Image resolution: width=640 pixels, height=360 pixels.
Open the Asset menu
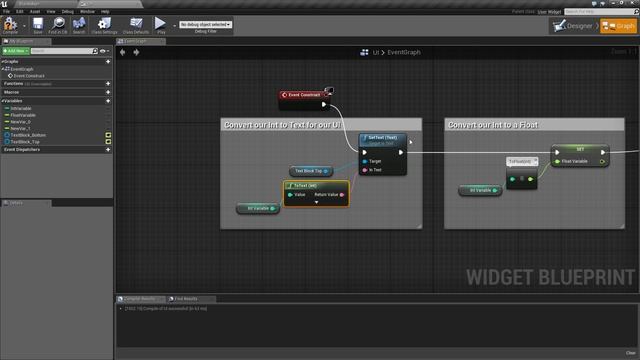click(35, 12)
